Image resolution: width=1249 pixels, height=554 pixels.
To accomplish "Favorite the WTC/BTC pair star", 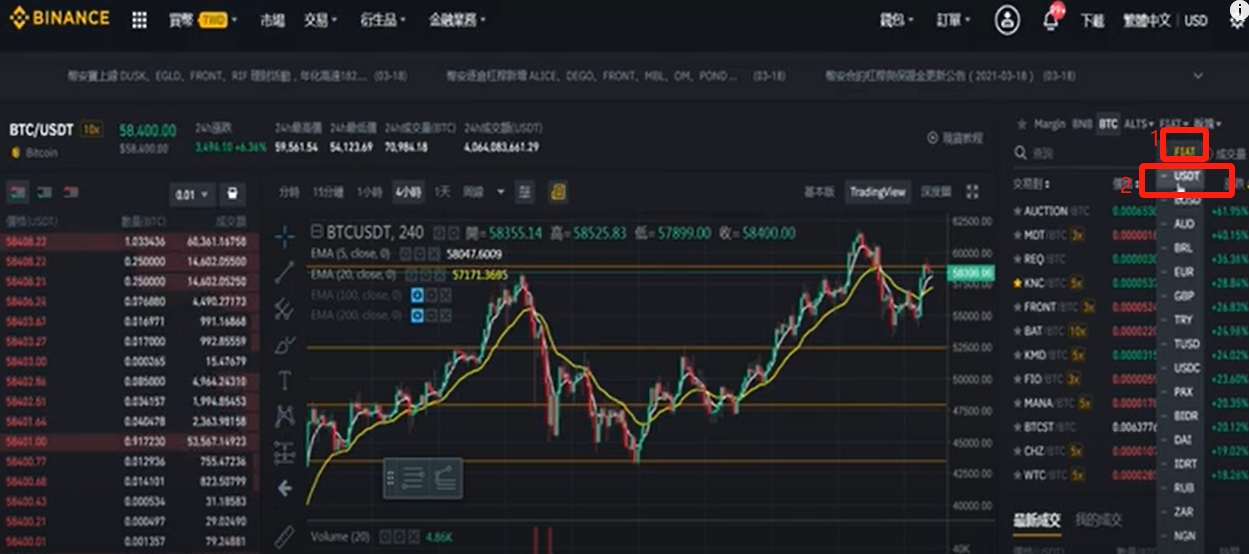I will 1018,474.
